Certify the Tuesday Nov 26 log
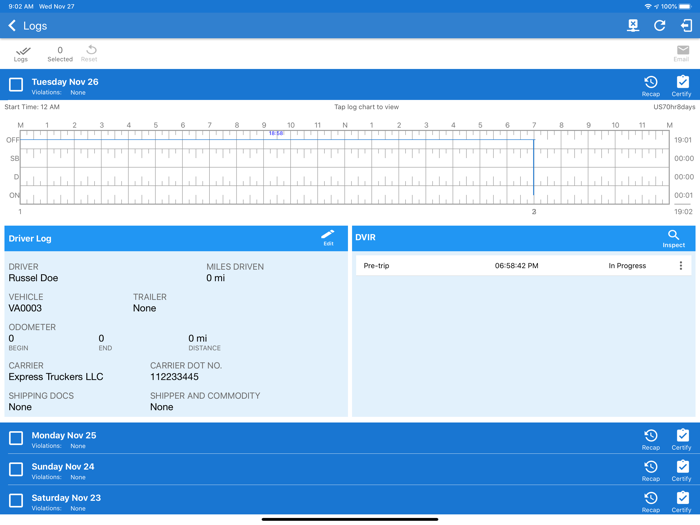This screenshot has width=700, height=525. tap(682, 86)
